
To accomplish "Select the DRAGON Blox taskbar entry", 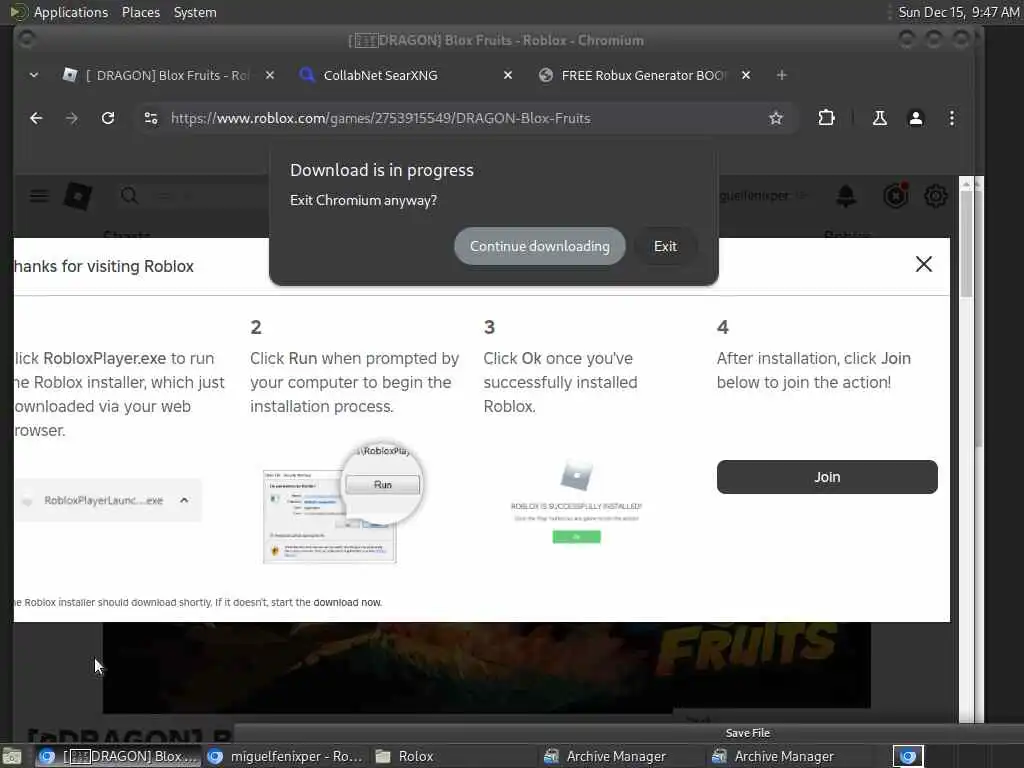I will click(118, 756).
